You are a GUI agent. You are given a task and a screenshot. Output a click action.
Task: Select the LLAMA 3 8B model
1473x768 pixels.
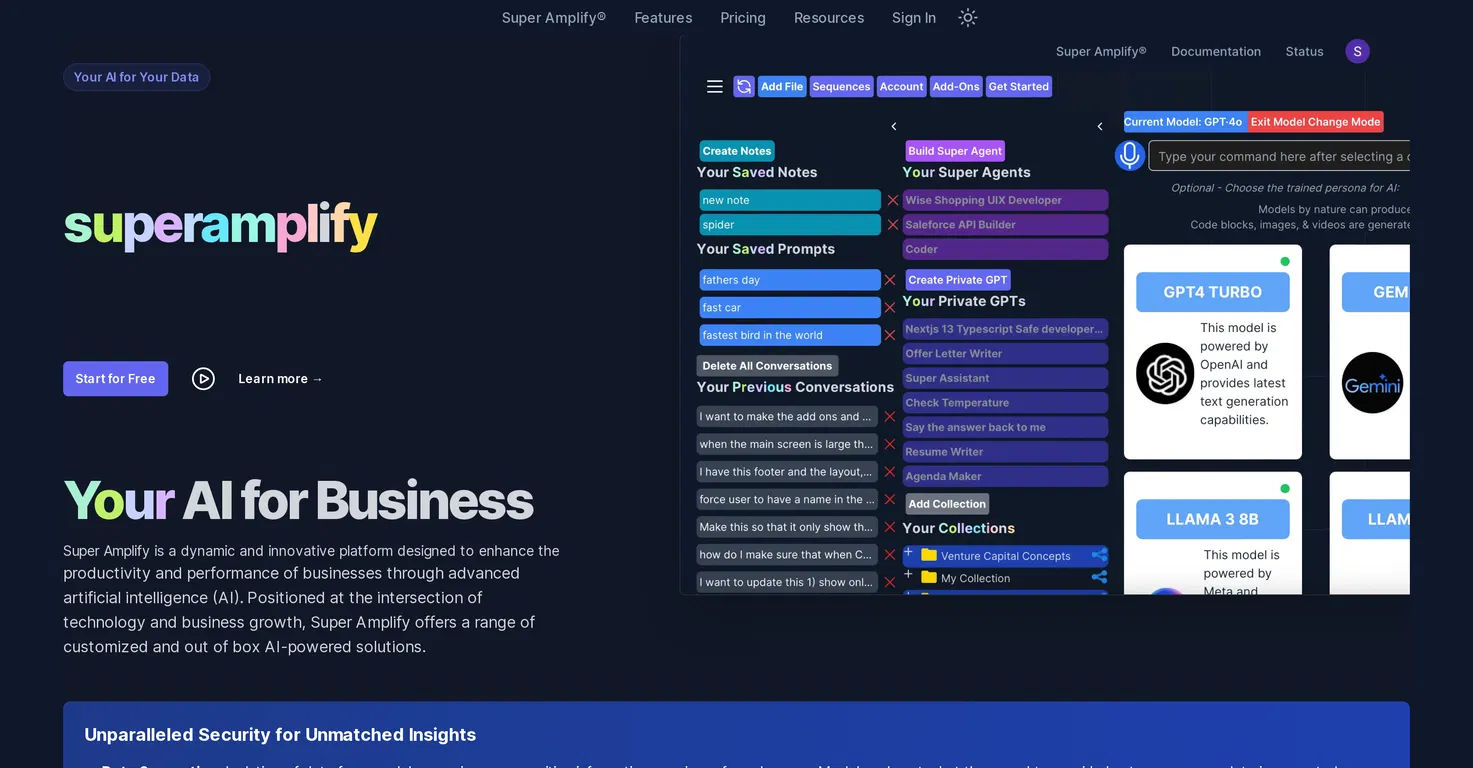click(x=1213, y=519)
